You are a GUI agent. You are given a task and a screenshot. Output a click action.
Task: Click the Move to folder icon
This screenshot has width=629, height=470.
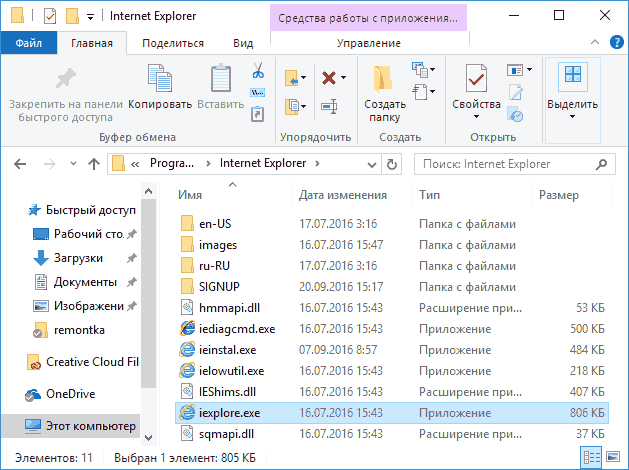pyautogui.click(x=292, y=77)
